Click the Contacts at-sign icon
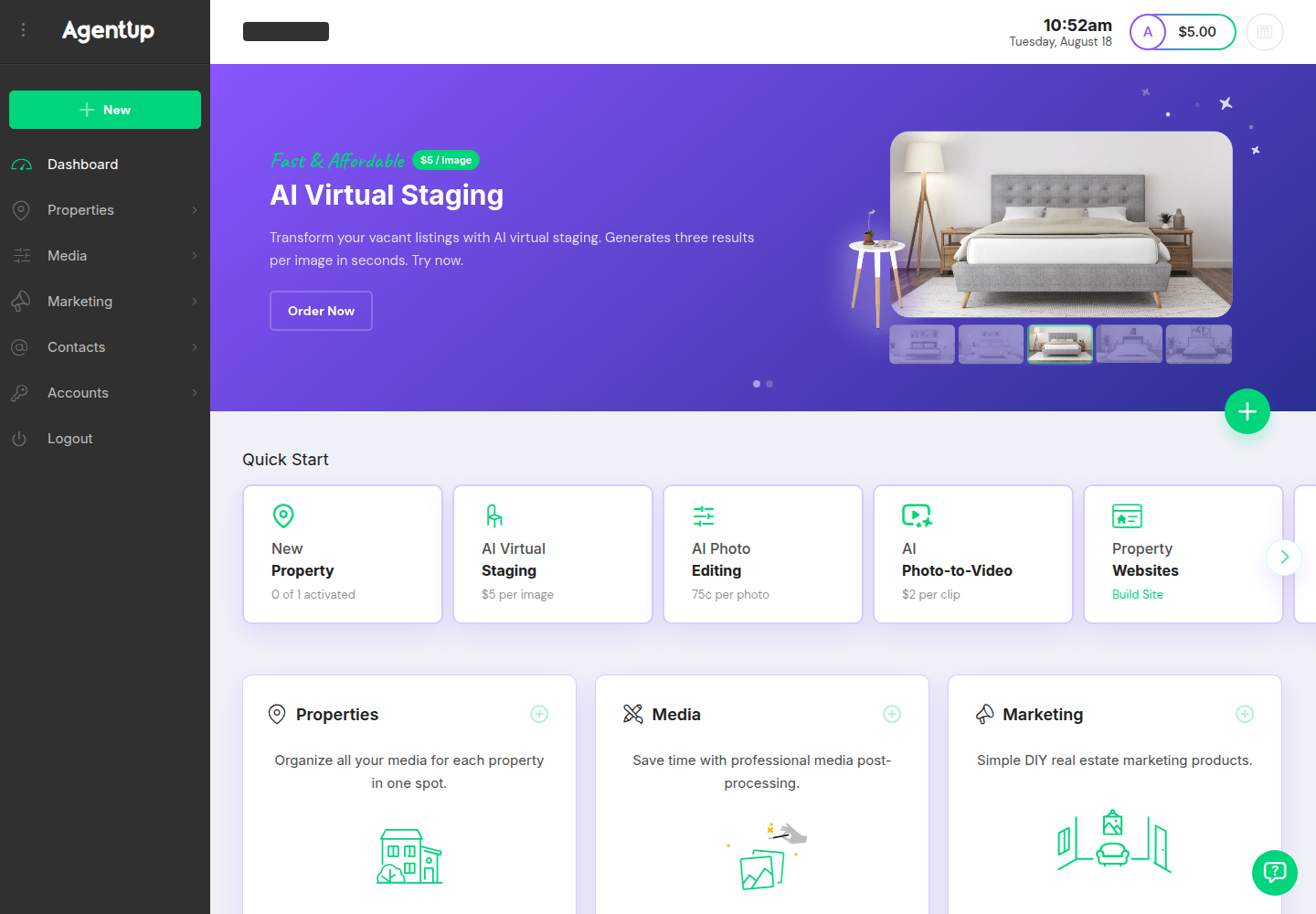 [x=20, y=347]
